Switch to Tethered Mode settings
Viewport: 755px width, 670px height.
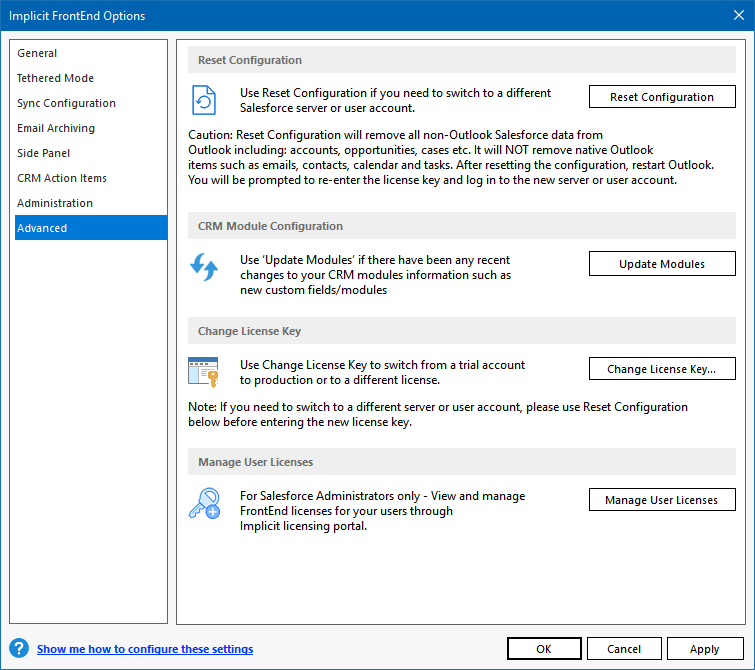click(x=55, y=78)
